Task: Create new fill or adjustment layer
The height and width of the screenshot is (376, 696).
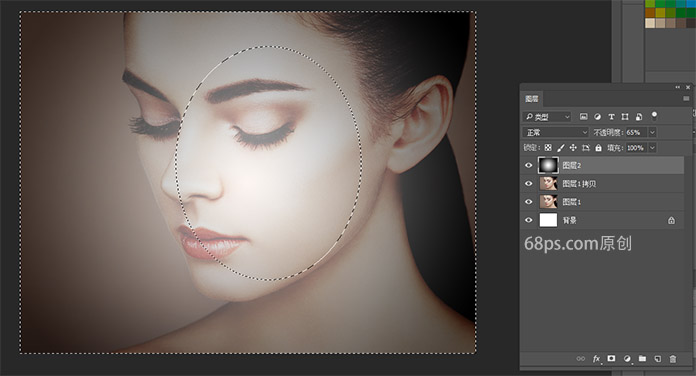Action: click(x=627, y=359)
